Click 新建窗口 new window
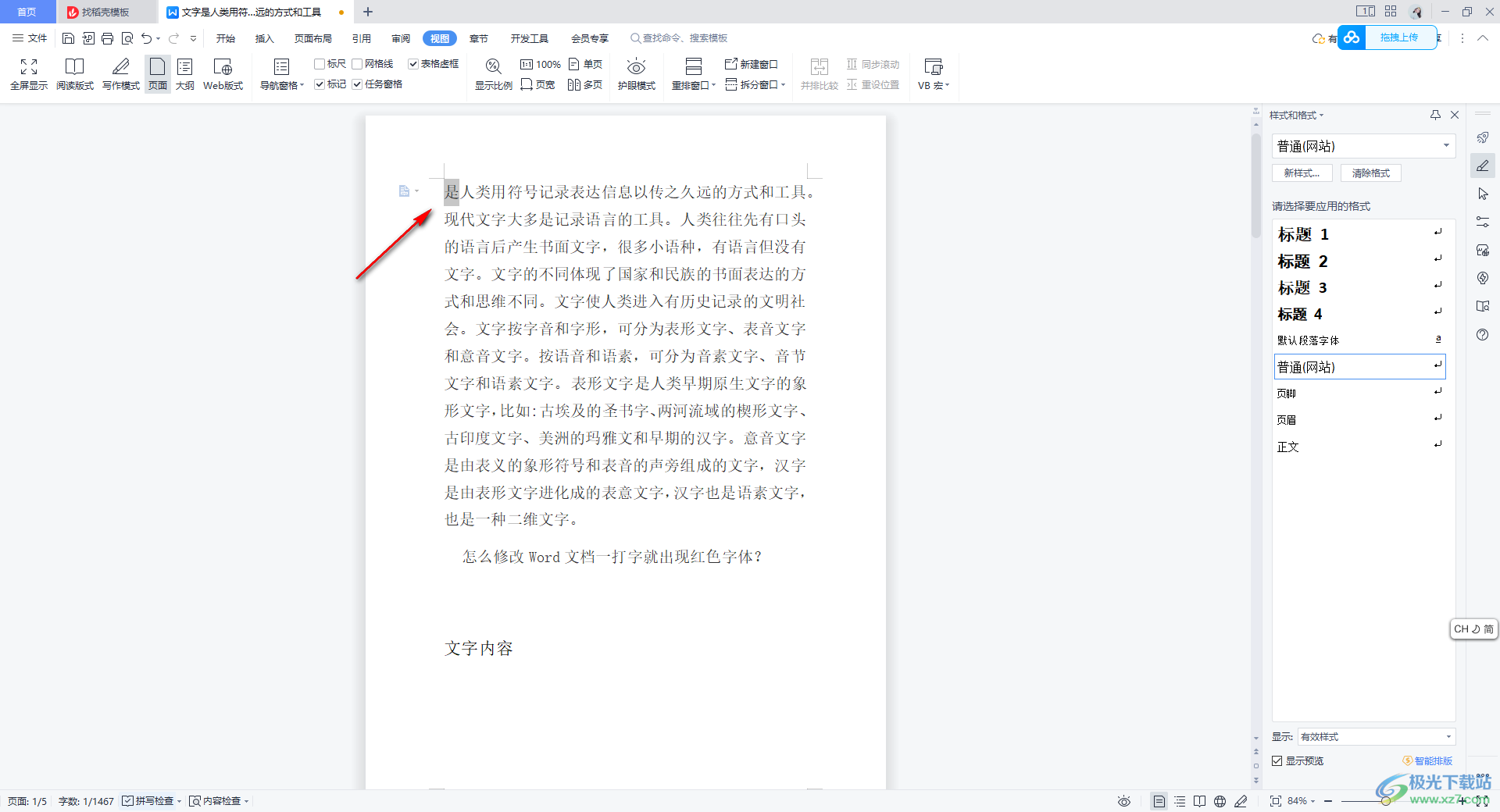This screenshot has width=1500, height=812. [x=752, y=64]
